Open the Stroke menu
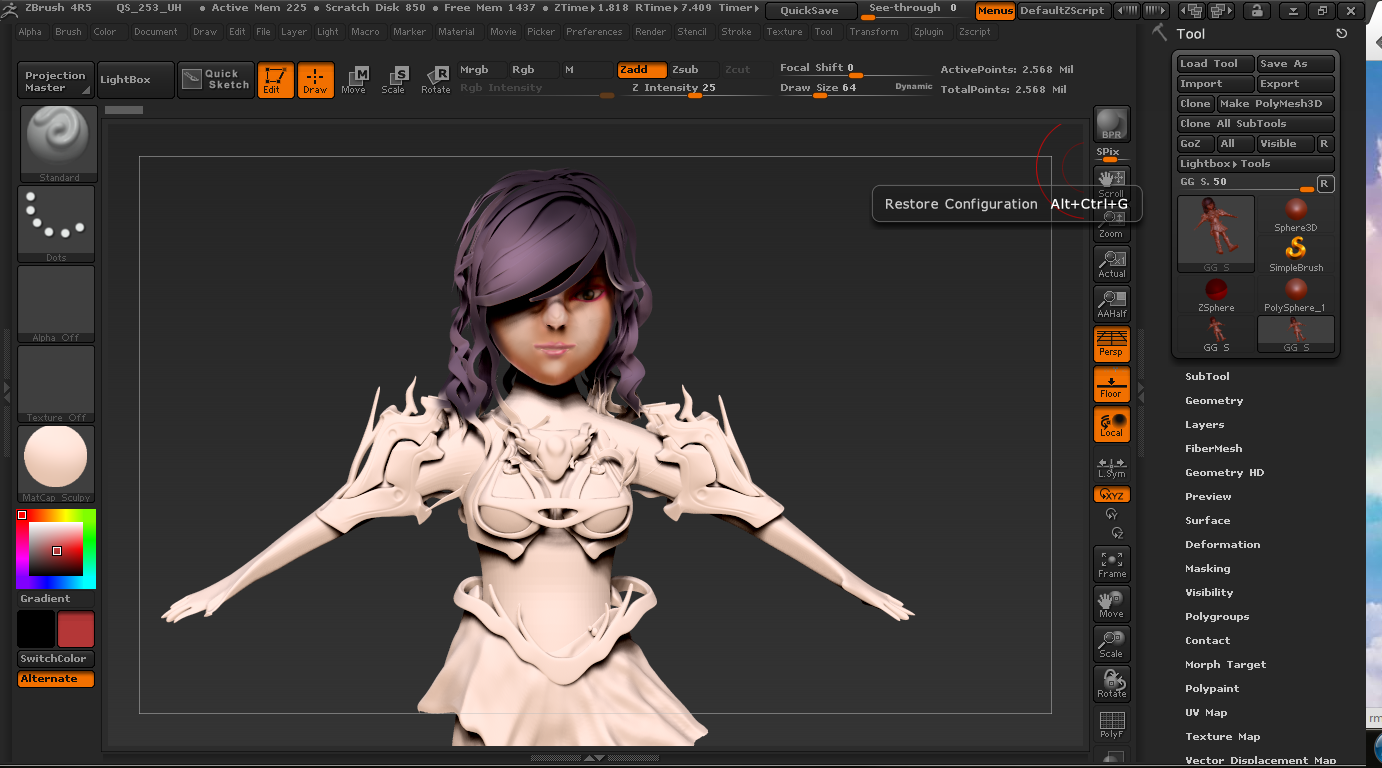Screen dimensions: 1382x768 (737, 32)
